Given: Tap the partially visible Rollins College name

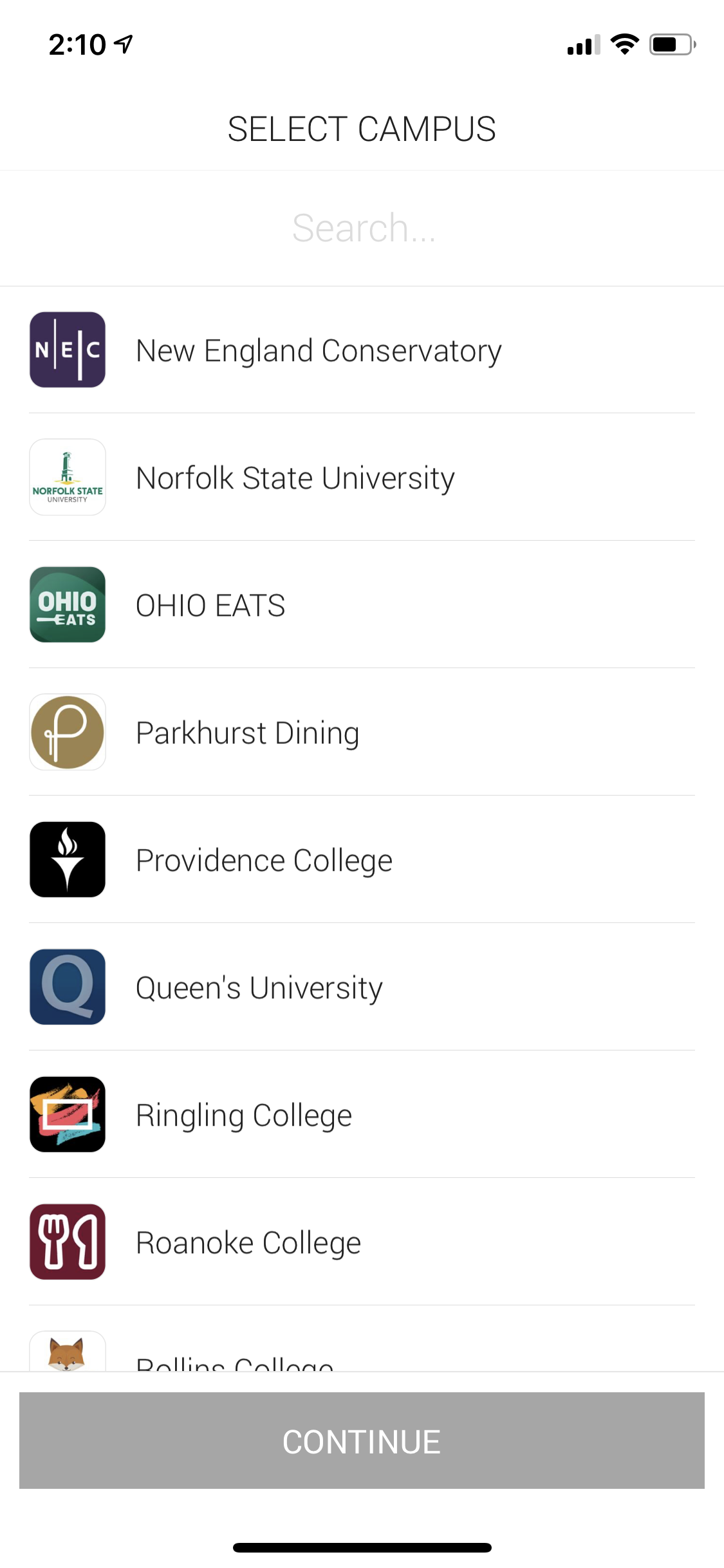Looking at the screenshot, I should click(x=235, y=1363).
